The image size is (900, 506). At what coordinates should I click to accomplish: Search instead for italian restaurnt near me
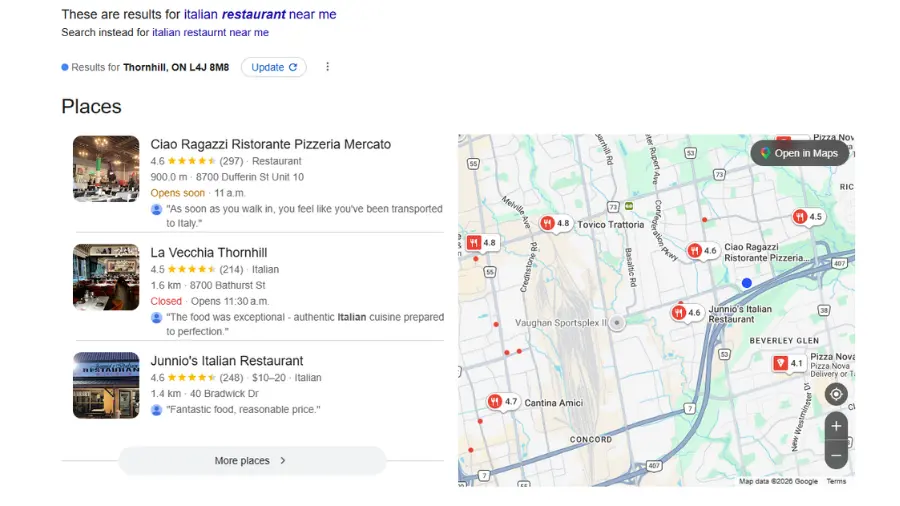210,32
